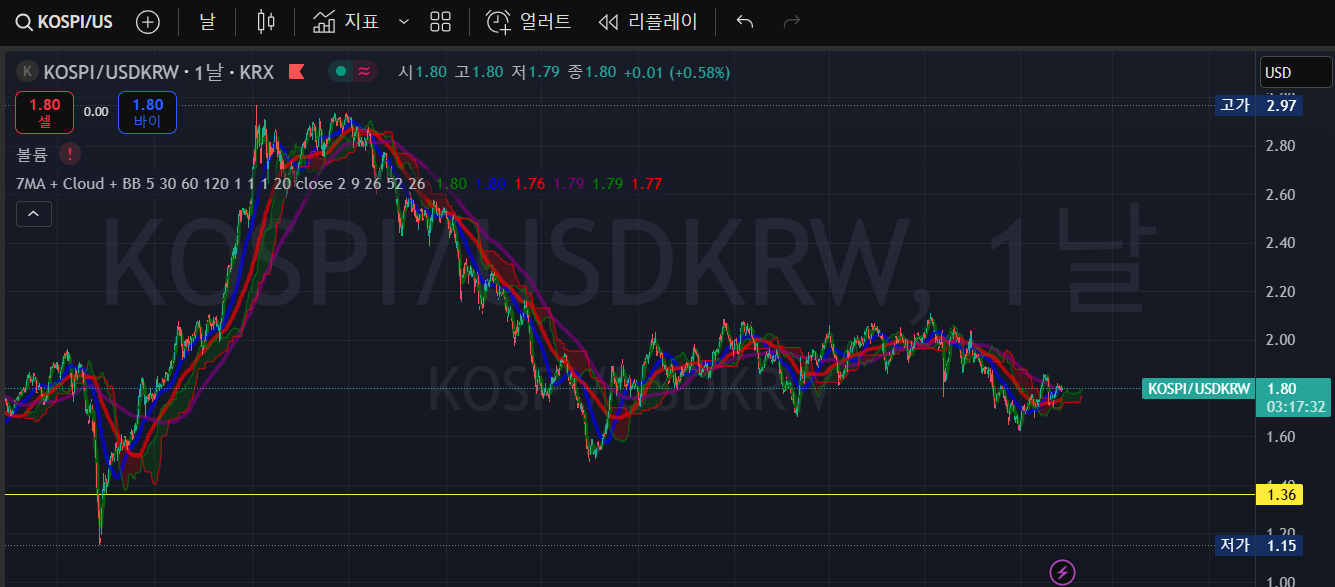The width and height of the screenshot is (1335, 587).
Task: Click the 1.80 바이 buy button
Action: (147, 112)
